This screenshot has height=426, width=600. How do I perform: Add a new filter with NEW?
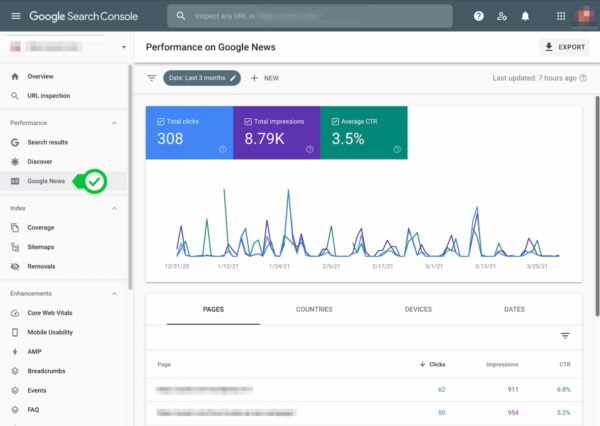click(267, 77)
